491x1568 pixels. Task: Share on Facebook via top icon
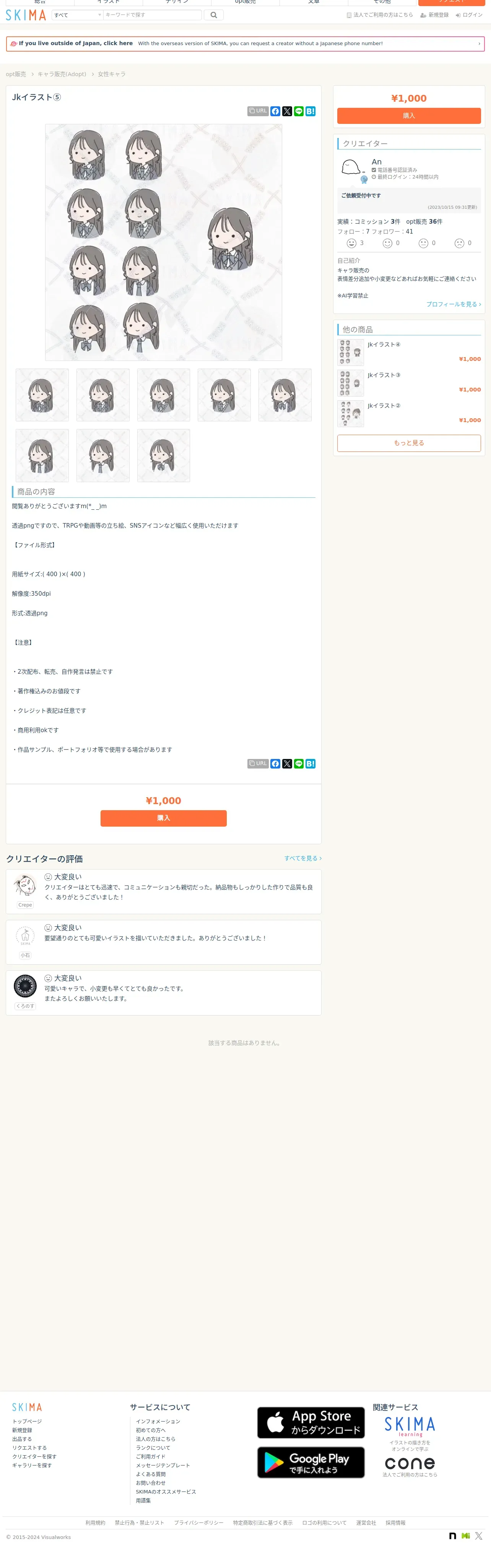pos(275,111)
